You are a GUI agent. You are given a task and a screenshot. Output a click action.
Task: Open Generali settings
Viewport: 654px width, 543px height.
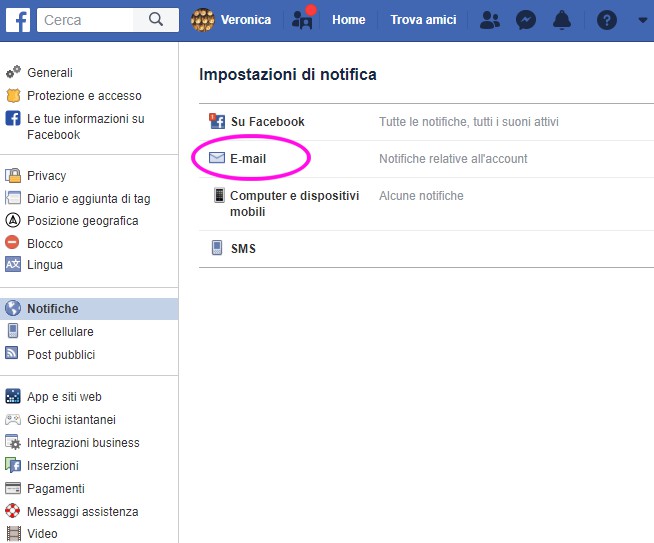[50, 73]
